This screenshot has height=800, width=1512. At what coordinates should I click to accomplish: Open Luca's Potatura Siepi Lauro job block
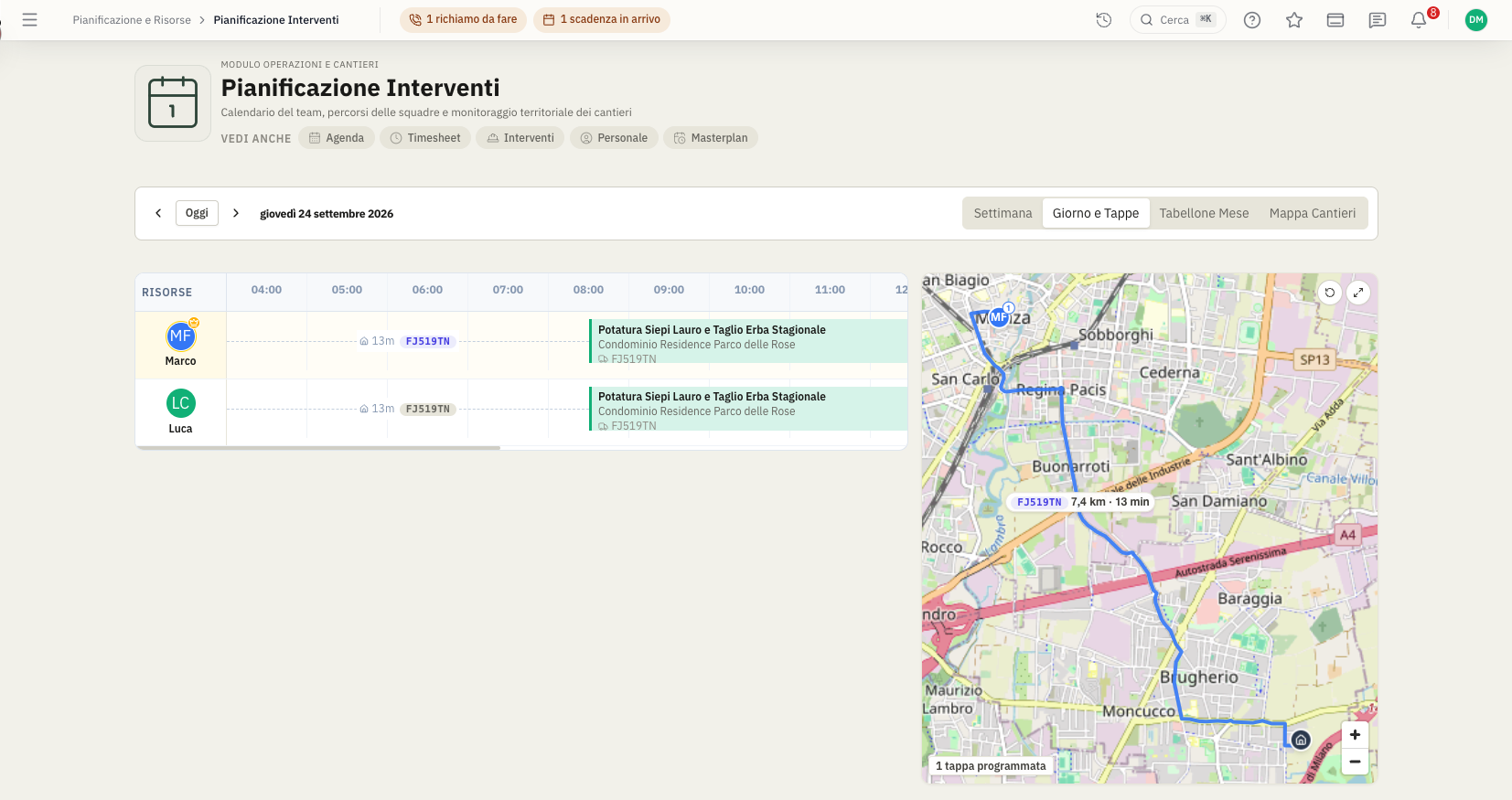[x=748, y=409]
